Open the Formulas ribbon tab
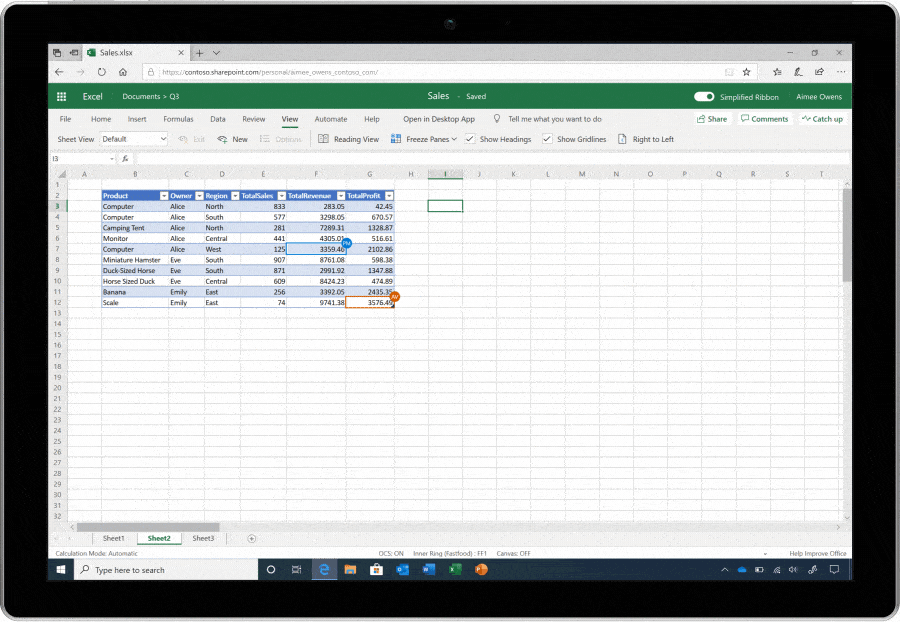 tap(178, 119)
